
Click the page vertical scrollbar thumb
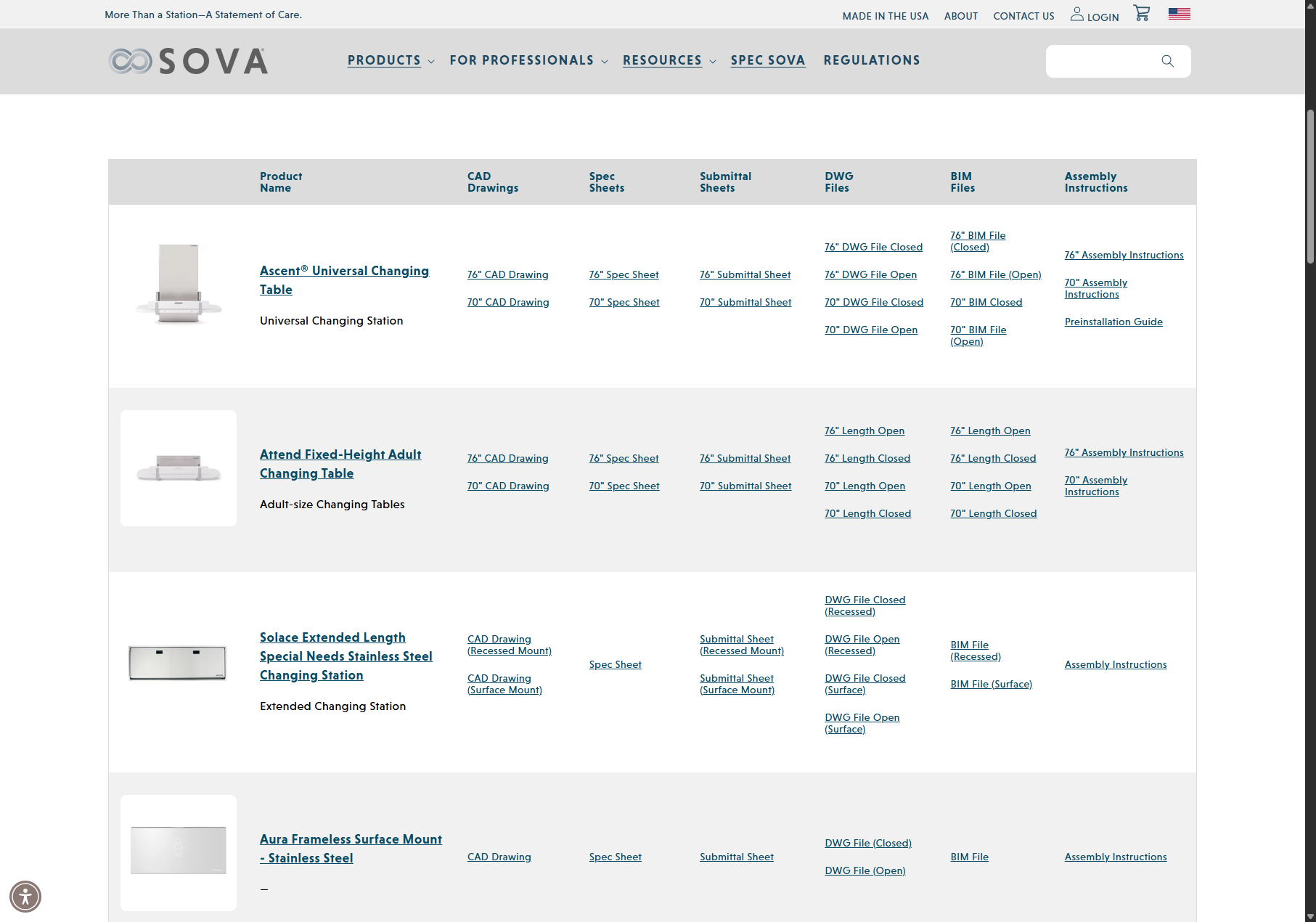pos(1310,187)
